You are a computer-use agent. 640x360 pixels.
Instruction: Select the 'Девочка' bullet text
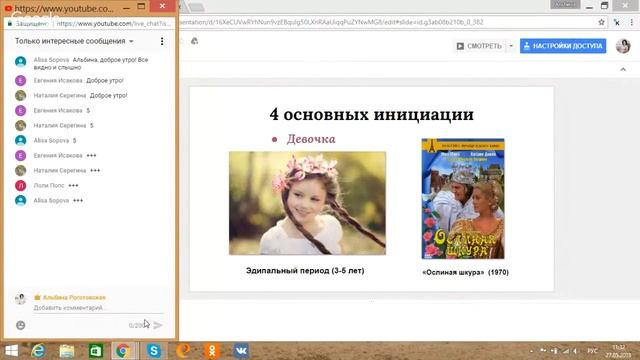point(311,139)
